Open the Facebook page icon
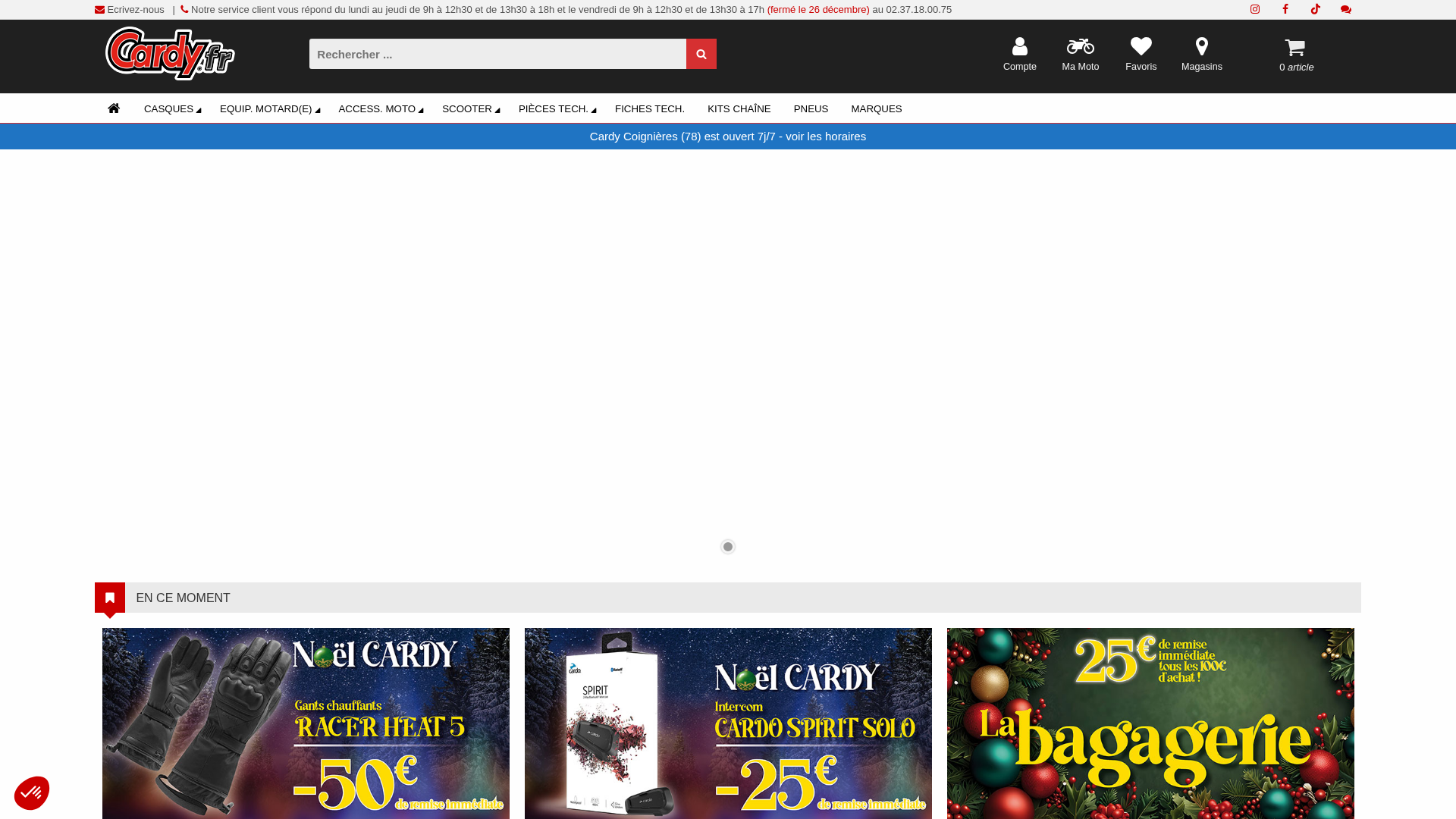The height and width of the screenshot is (819, 1456). (x=1285, y=9)
